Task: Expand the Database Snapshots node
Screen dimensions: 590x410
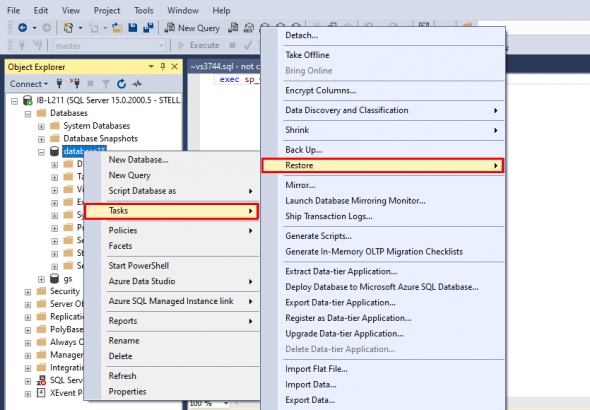Action: pos(41,139)
